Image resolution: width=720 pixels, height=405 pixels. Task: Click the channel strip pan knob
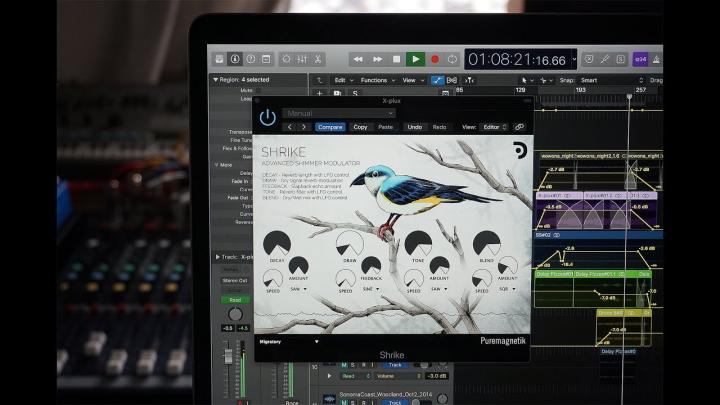(x=235, y=315)
